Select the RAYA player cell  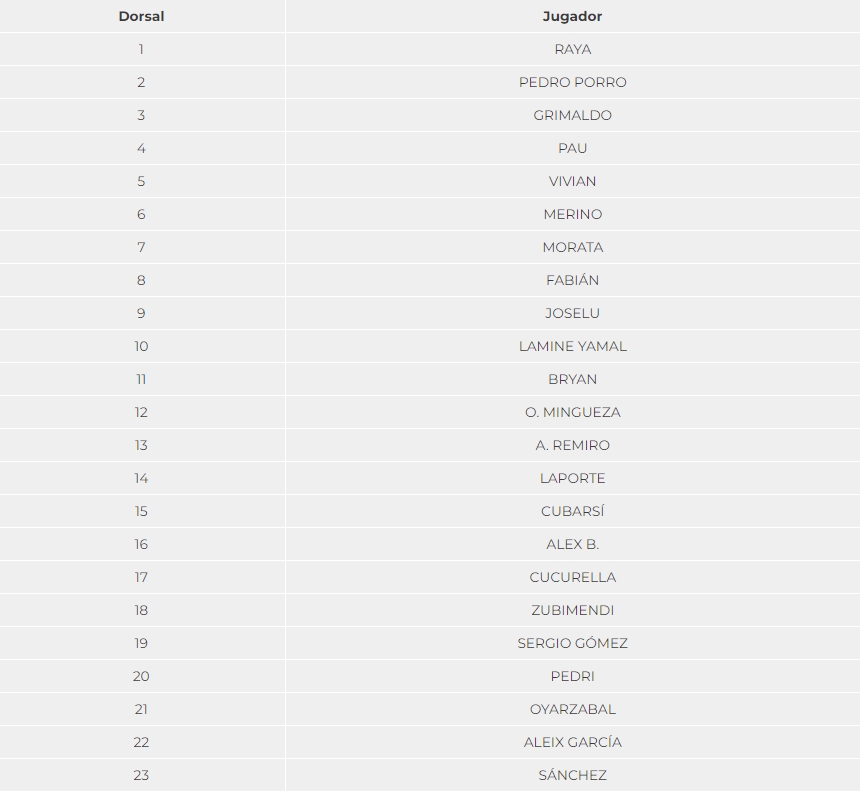(573, 49)
